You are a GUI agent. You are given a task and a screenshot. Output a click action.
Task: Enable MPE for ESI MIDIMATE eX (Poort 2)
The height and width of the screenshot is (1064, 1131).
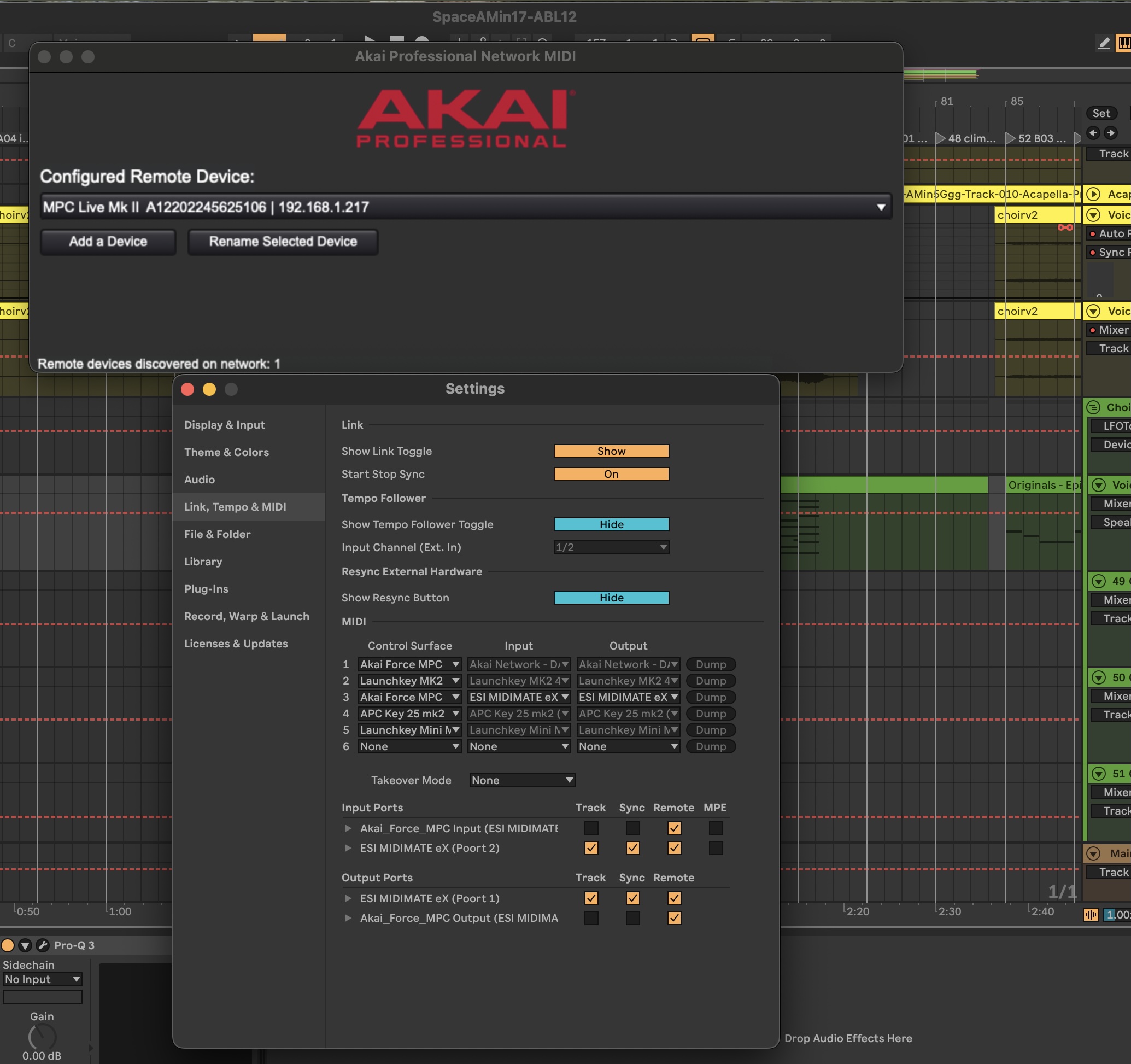716,848
